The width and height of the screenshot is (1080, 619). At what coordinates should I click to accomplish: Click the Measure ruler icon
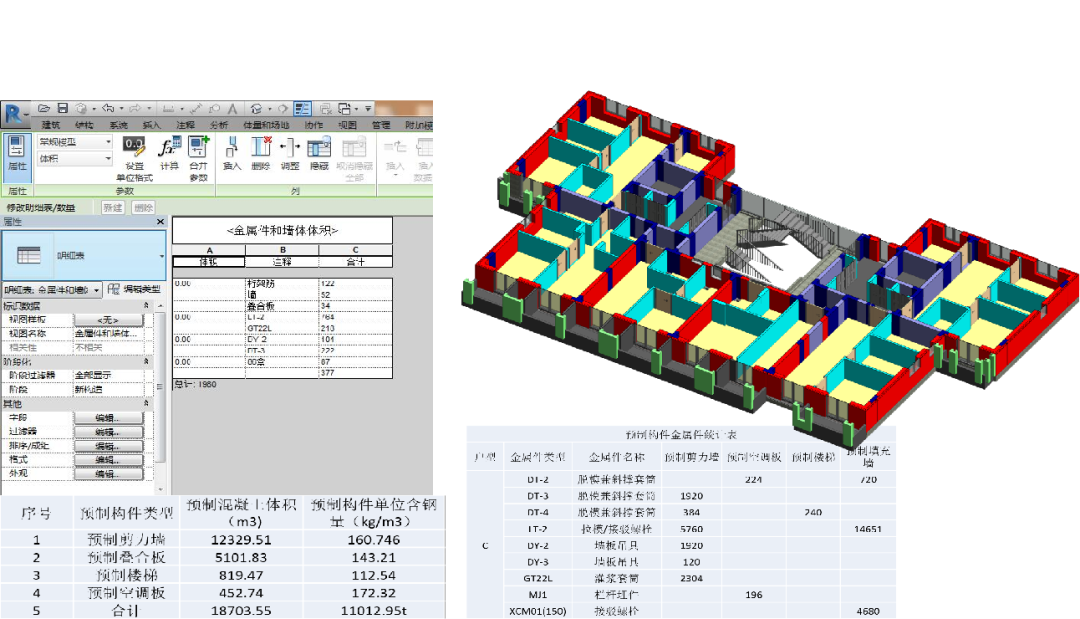(x=168, y=109)
